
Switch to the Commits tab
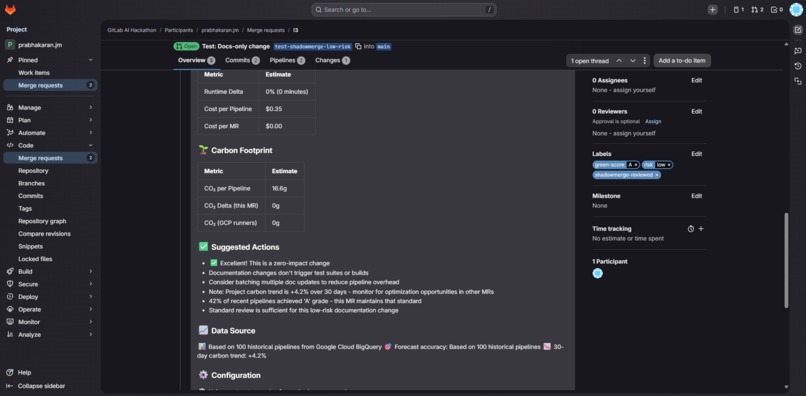(242, 60)
